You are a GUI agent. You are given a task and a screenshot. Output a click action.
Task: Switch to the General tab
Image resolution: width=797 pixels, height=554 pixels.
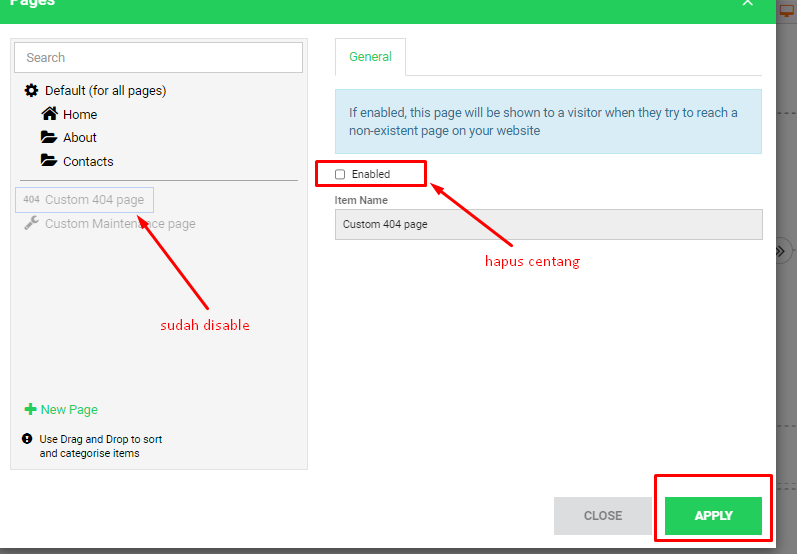point(370,57)
